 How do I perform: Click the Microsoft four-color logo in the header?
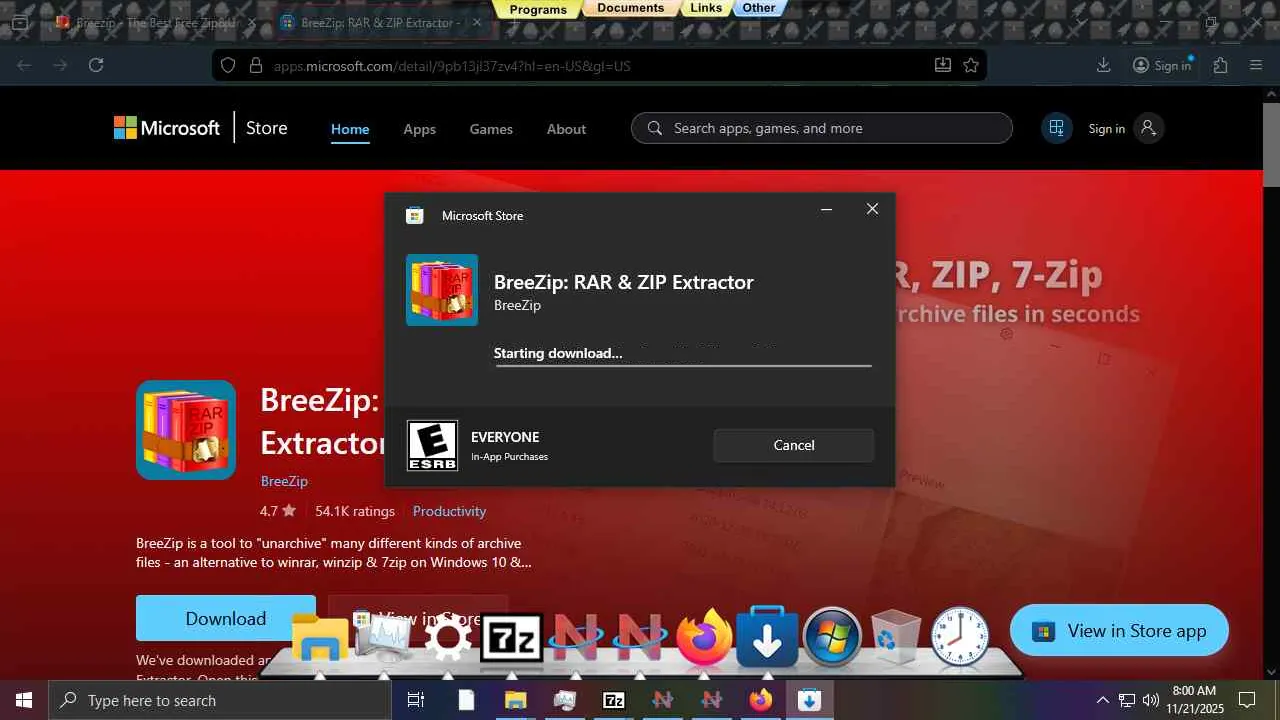tap(125, 128)
